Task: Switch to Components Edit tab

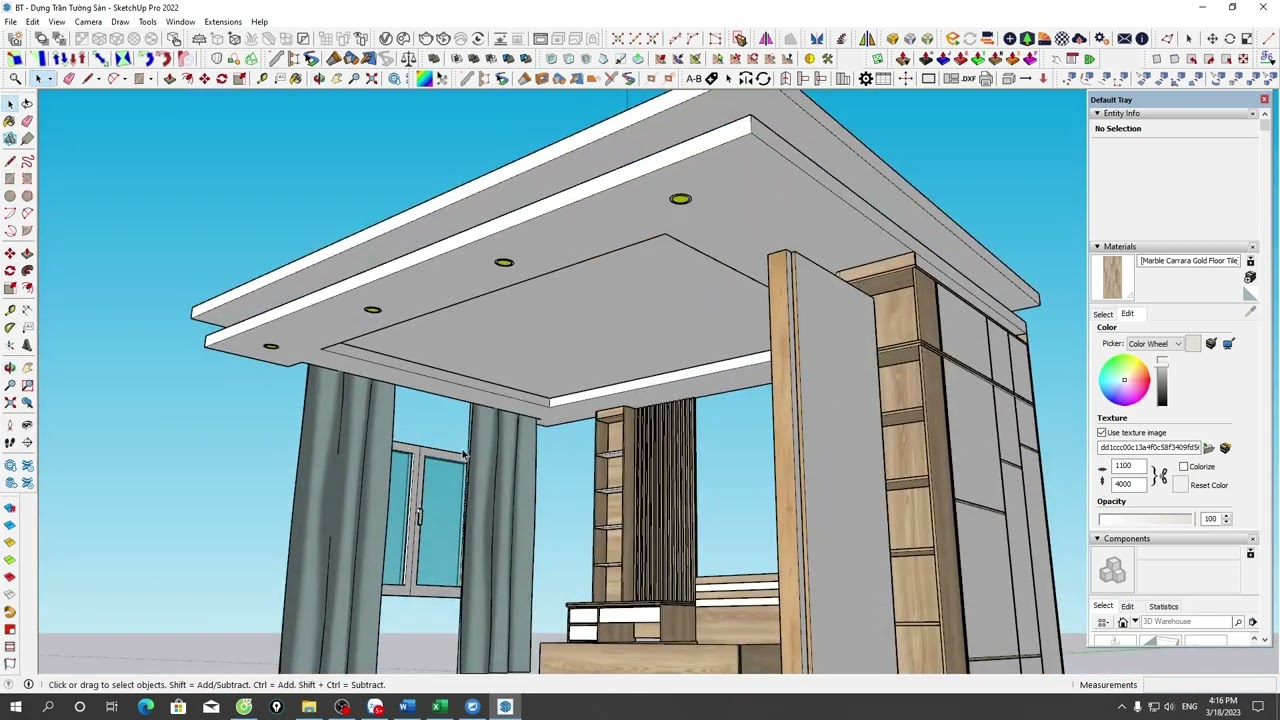Action: coord(1127,607)
